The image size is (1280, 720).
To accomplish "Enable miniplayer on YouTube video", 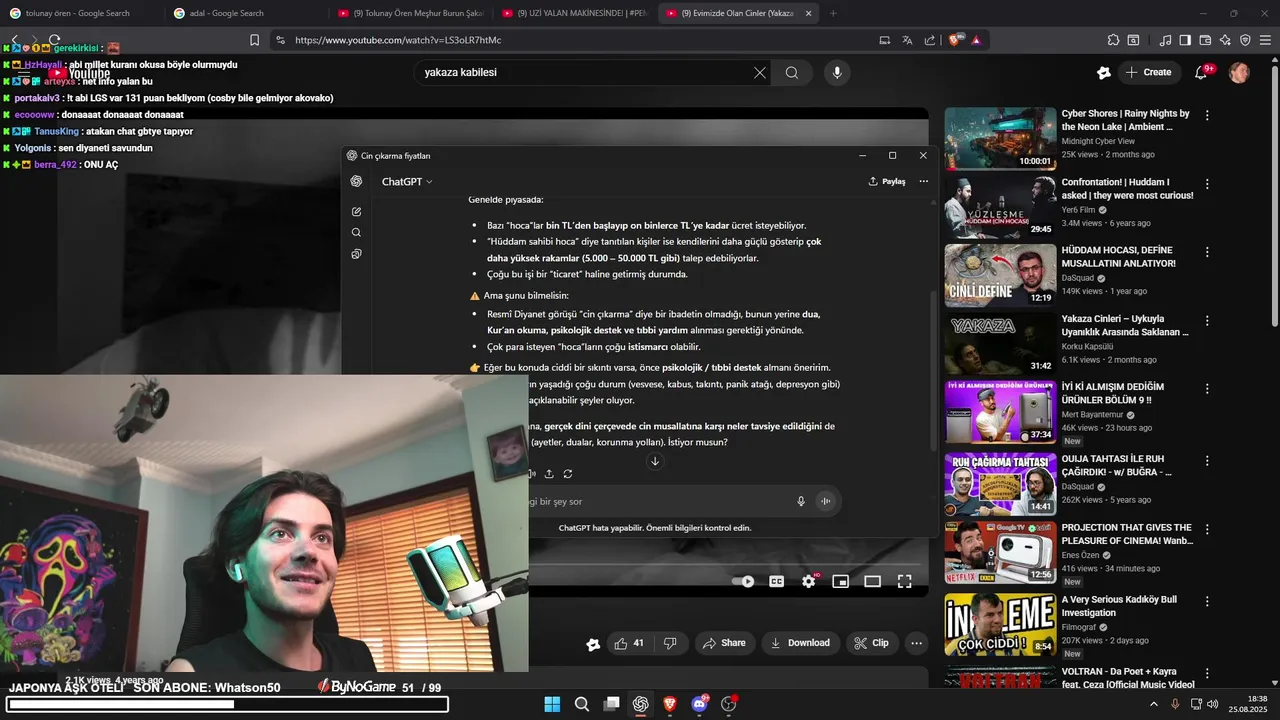I will pos(841,581).
